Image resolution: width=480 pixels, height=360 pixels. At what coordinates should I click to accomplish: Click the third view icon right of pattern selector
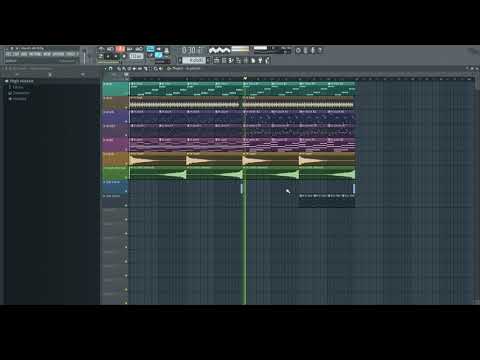pyautogui.click(x=230, y=60)
